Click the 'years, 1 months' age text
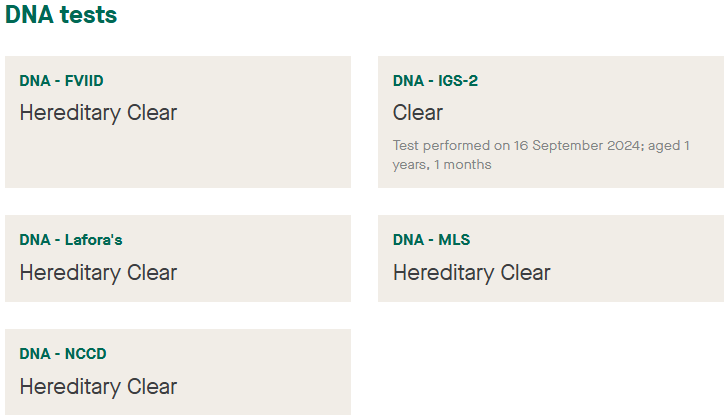724x415 pixels. point(442,164)
